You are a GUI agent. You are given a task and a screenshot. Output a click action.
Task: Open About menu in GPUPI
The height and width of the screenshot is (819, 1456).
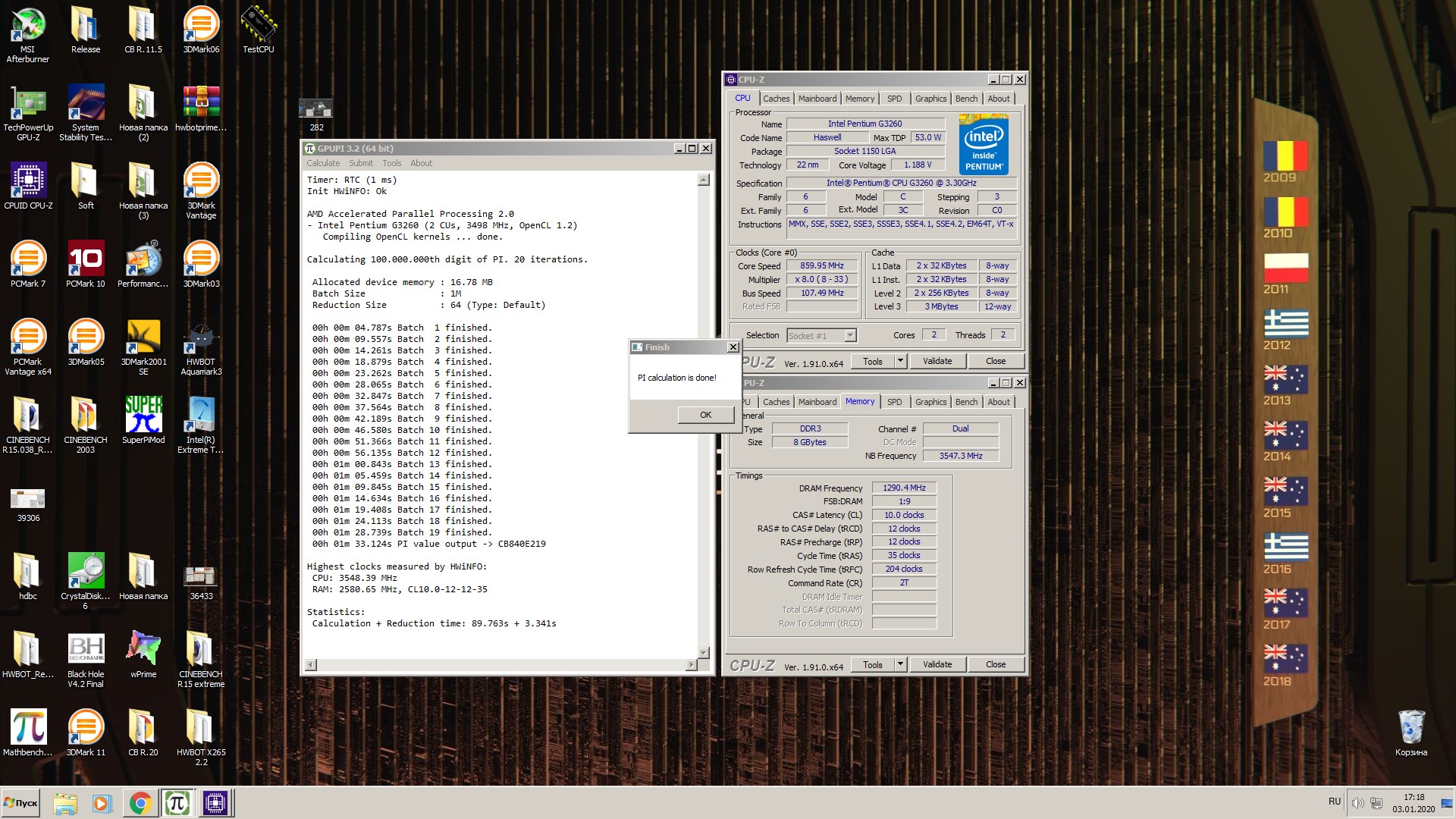click(x=421, y=163)
